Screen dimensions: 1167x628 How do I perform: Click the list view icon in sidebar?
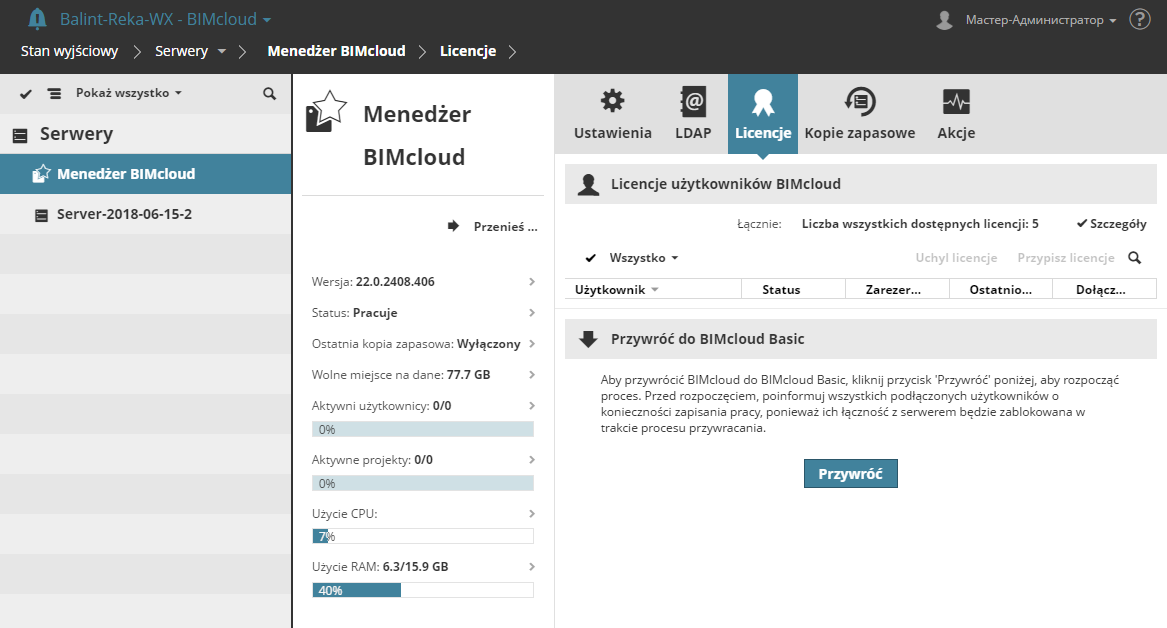(54, 94)
